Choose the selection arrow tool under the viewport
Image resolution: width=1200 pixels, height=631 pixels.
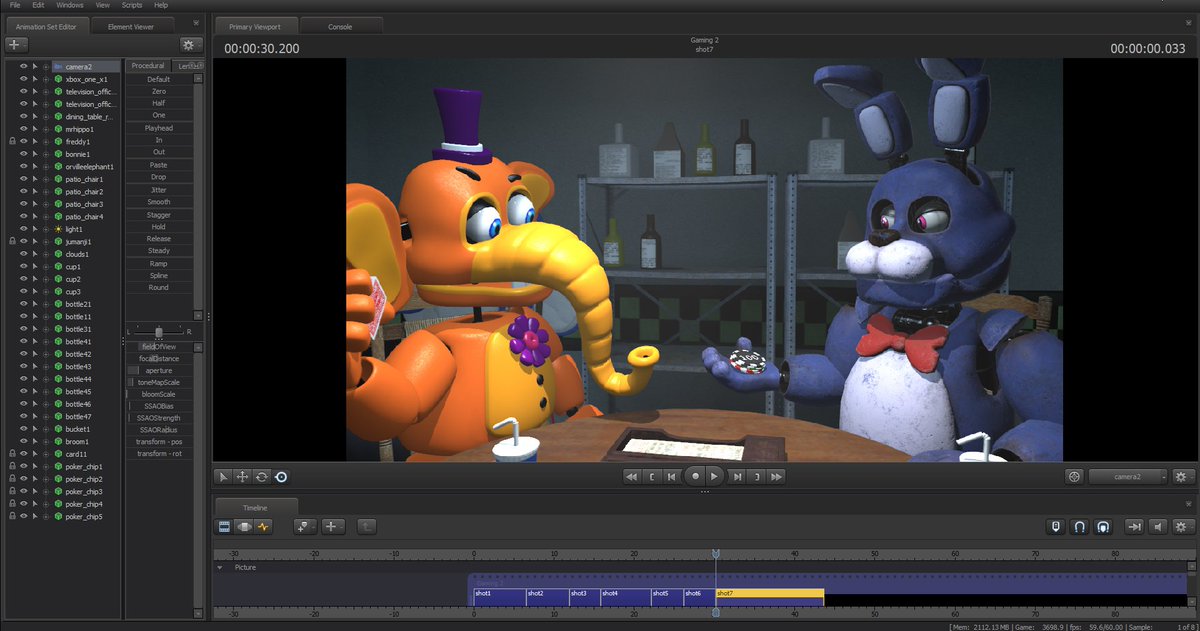tap(224, 477)
